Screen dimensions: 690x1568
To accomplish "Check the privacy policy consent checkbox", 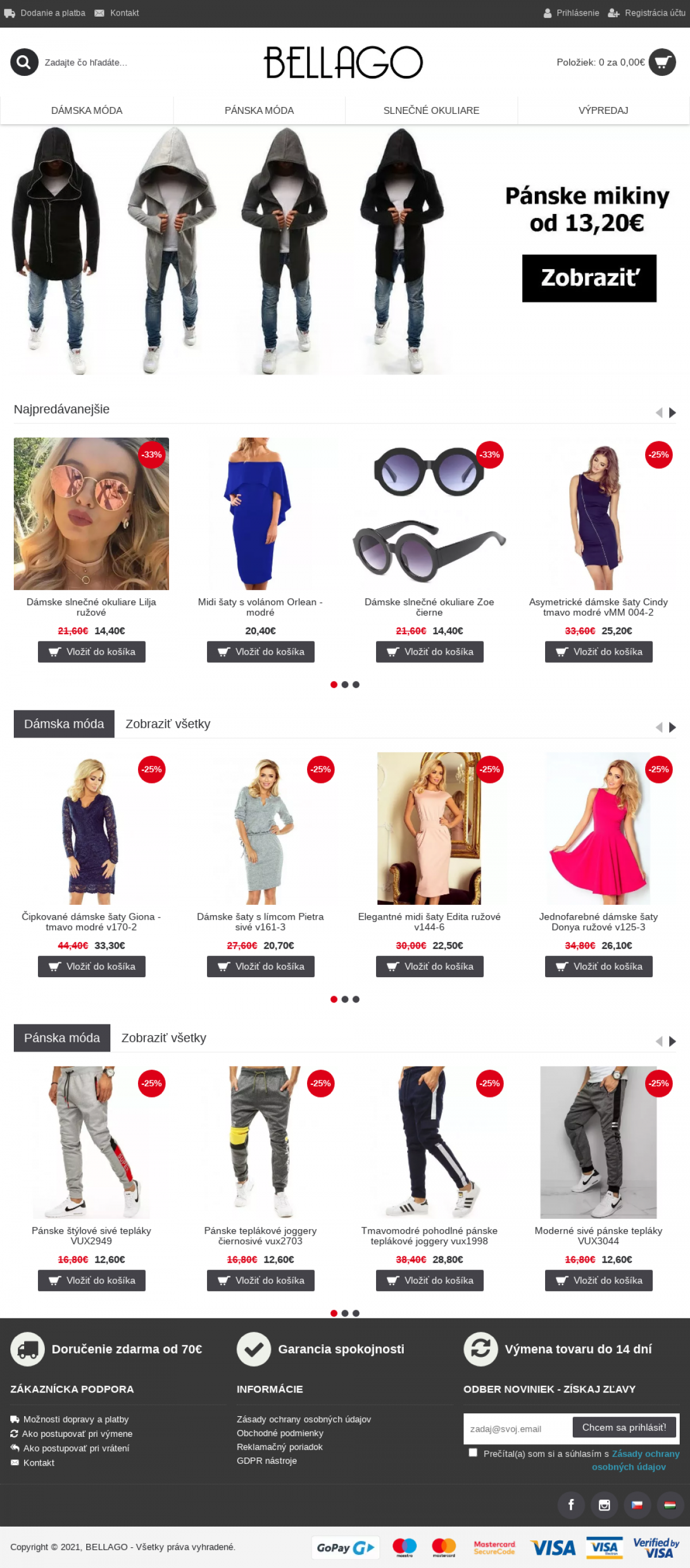I will 473,1452.
